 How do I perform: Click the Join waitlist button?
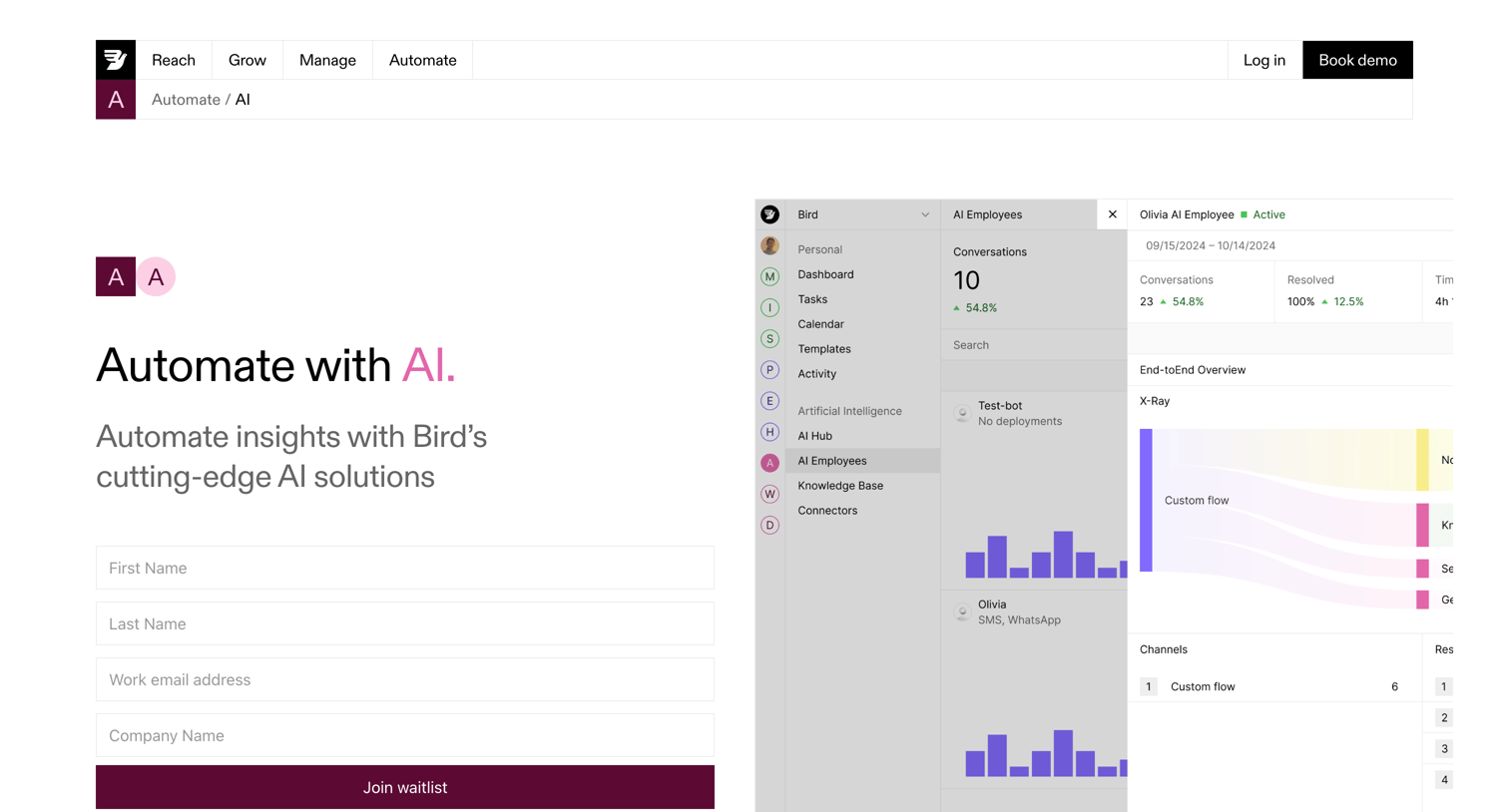405,787
